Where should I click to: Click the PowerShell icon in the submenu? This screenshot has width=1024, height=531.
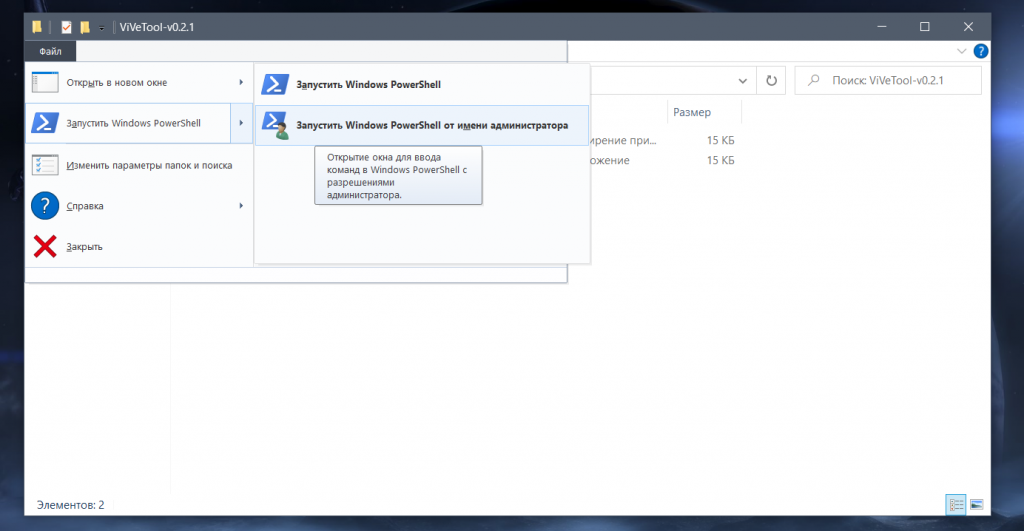coord(275,84)
